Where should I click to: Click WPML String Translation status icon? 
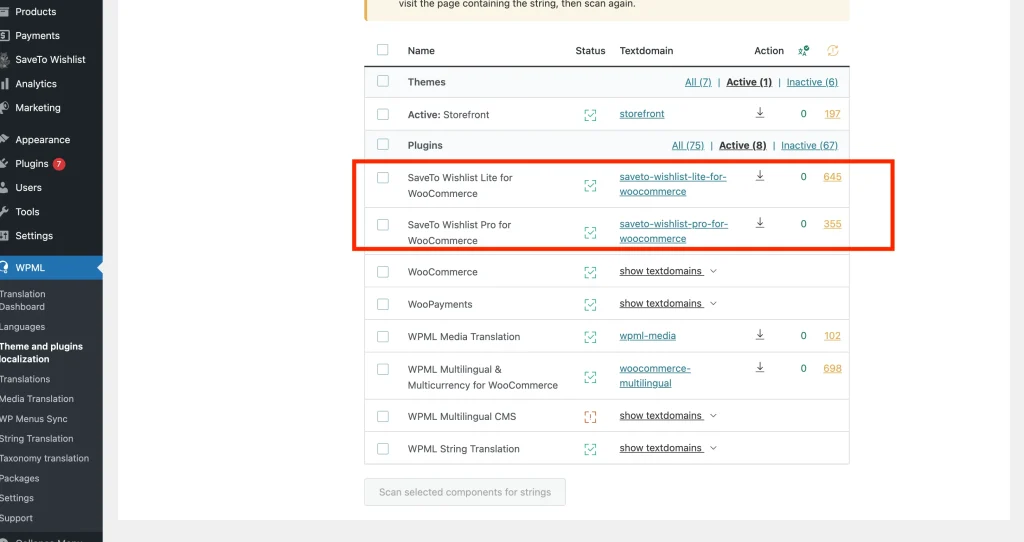pyautogui.click(x=590, y=449)
